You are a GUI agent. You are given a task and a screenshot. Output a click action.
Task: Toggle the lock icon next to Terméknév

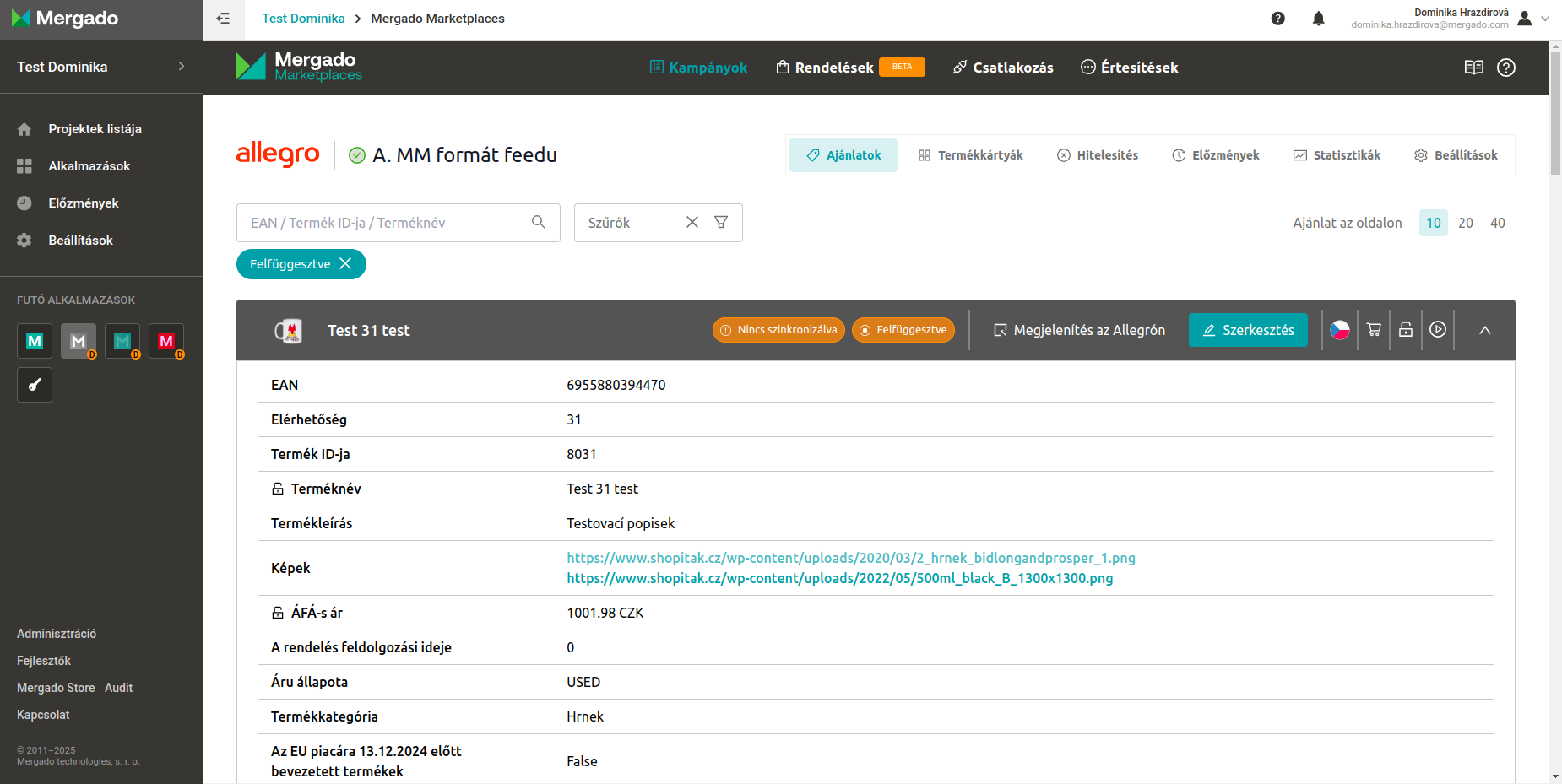278,489
